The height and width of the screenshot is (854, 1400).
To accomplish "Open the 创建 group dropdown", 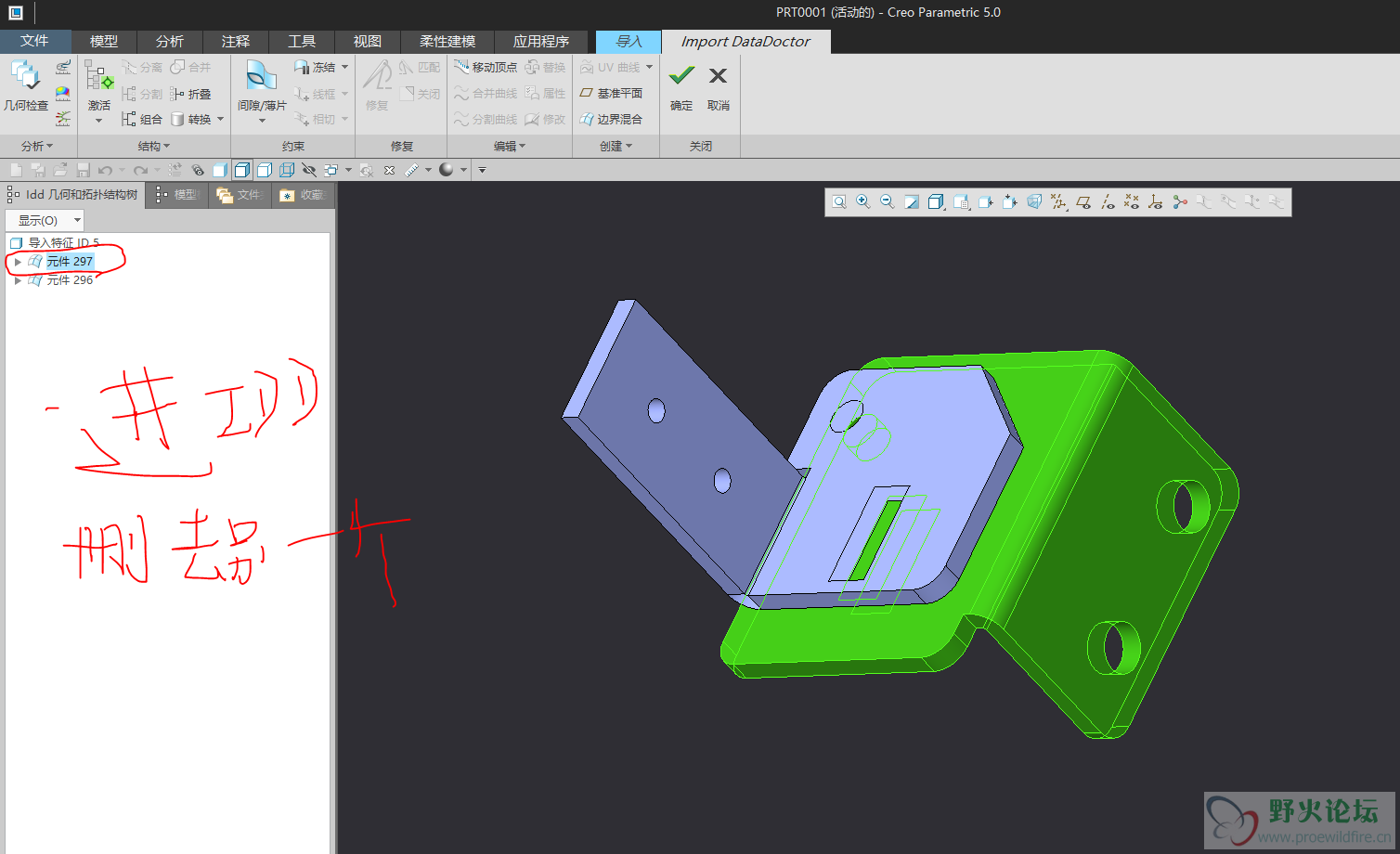I will [x=616, y=146].
